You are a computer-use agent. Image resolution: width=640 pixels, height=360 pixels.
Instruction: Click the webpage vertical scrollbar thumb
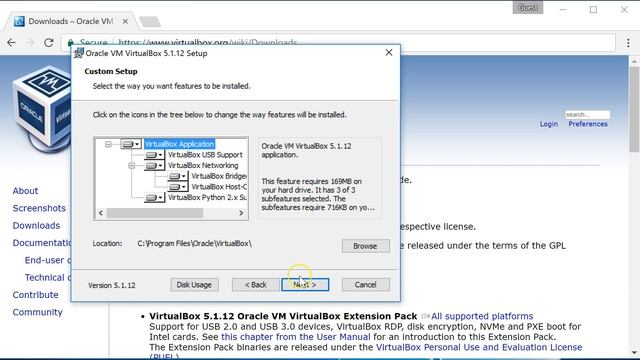[x=634, y=108]
